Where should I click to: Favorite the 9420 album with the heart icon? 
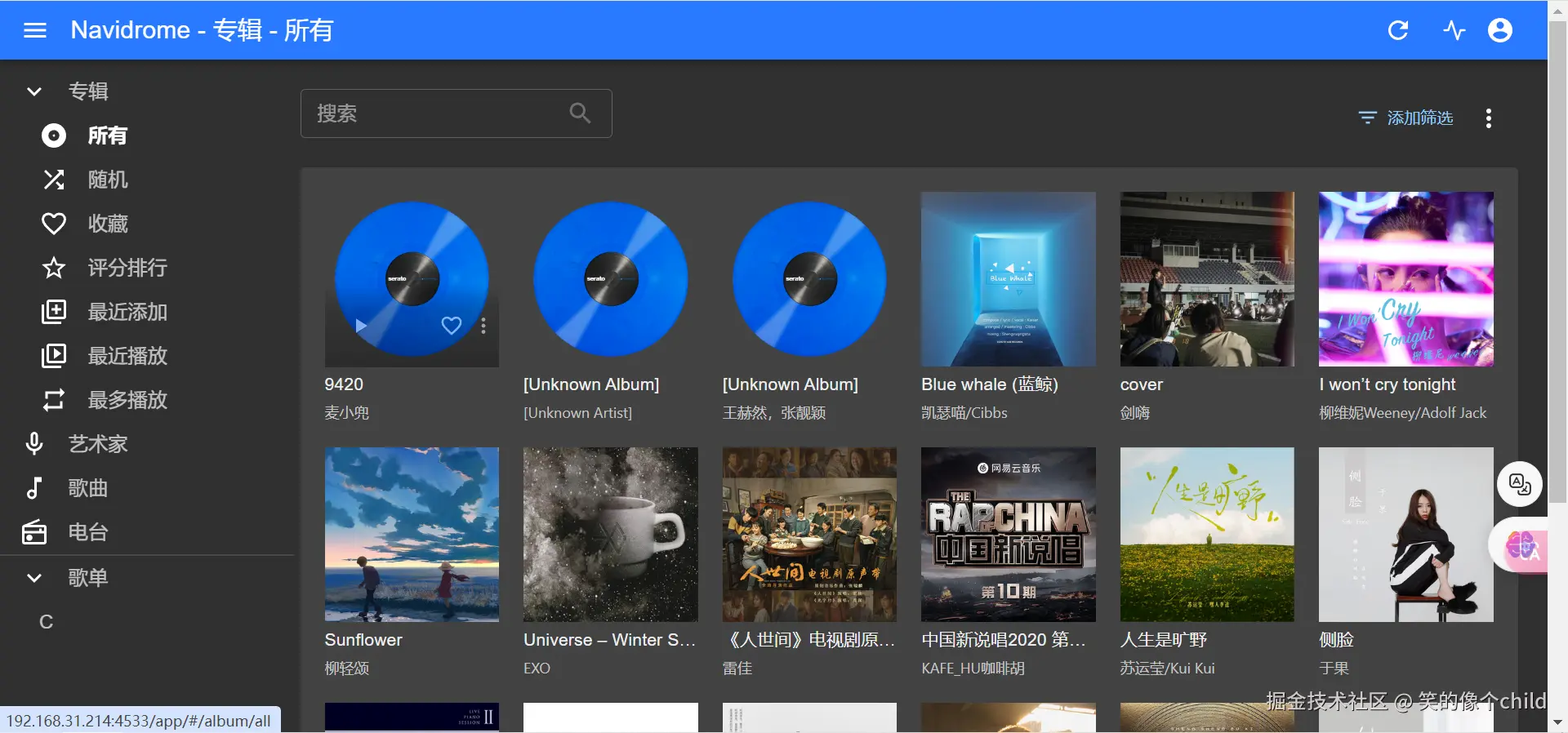[x=452, y=326]
